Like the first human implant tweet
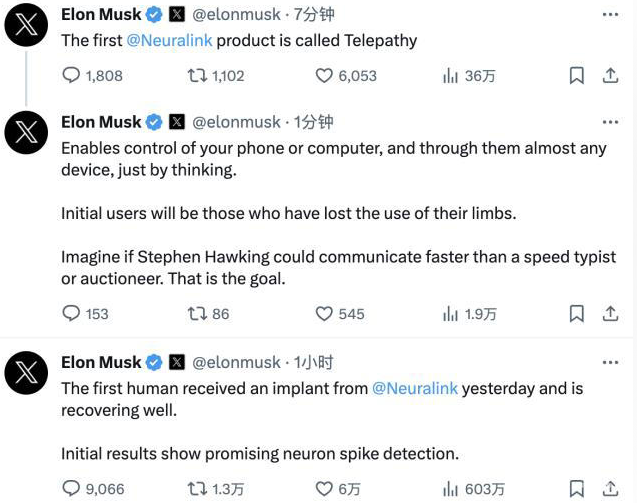The height and width of the screenshot is (503, 637). point(324,488)
